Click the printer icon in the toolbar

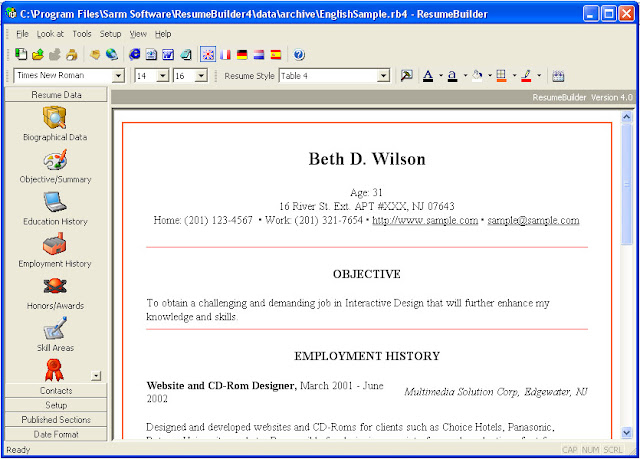pyautogui.click(x=72, y=54)
